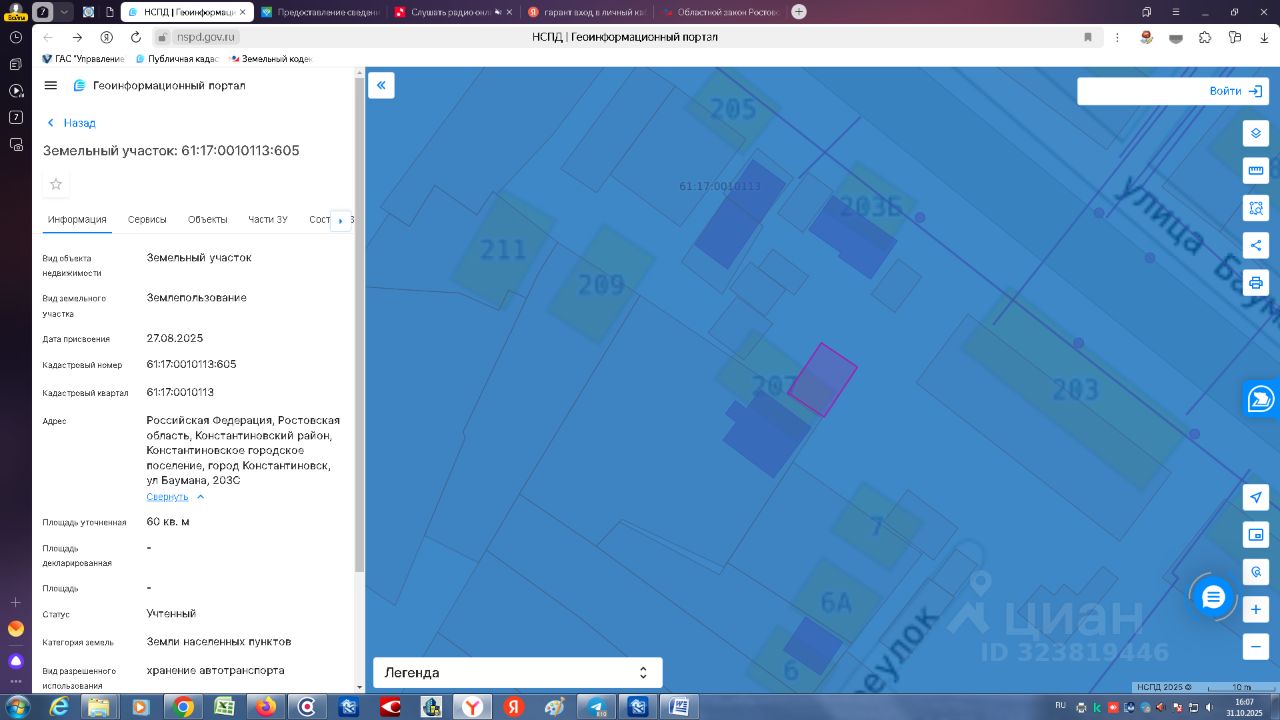Share the current map view
Viewport: 1280px width, 720px height.
(1256, 245)
